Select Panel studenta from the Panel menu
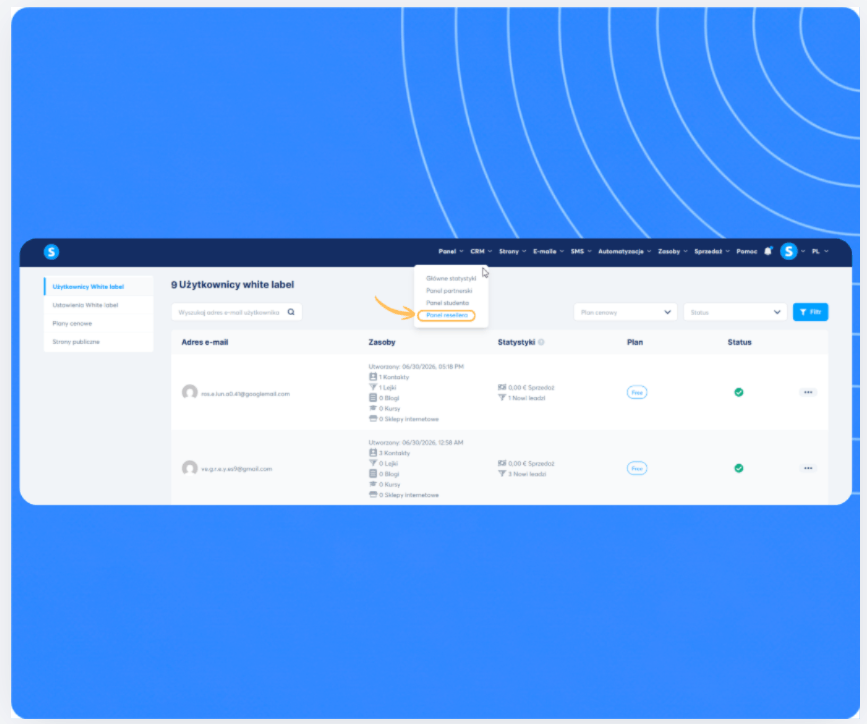The height and width of the screenshot is (724, 867). pyautogui.click(x=447, y=303)
